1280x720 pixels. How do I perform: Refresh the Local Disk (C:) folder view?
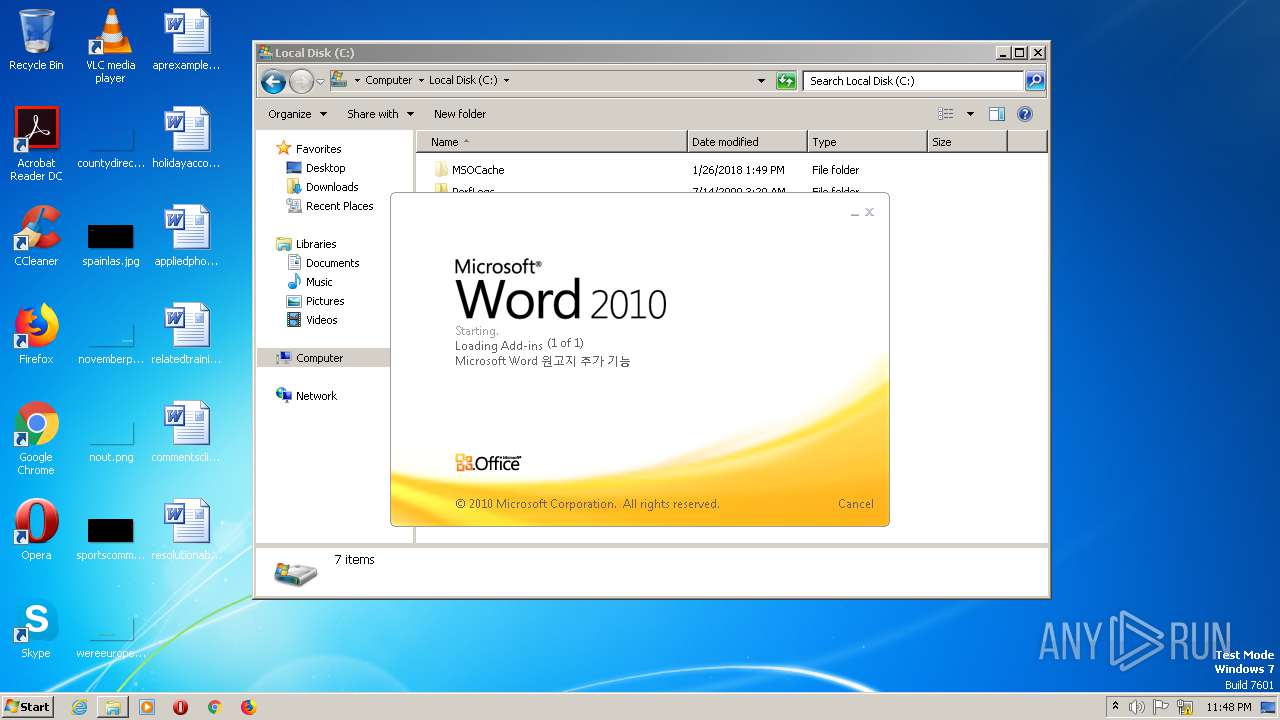[x=786, y=81]
